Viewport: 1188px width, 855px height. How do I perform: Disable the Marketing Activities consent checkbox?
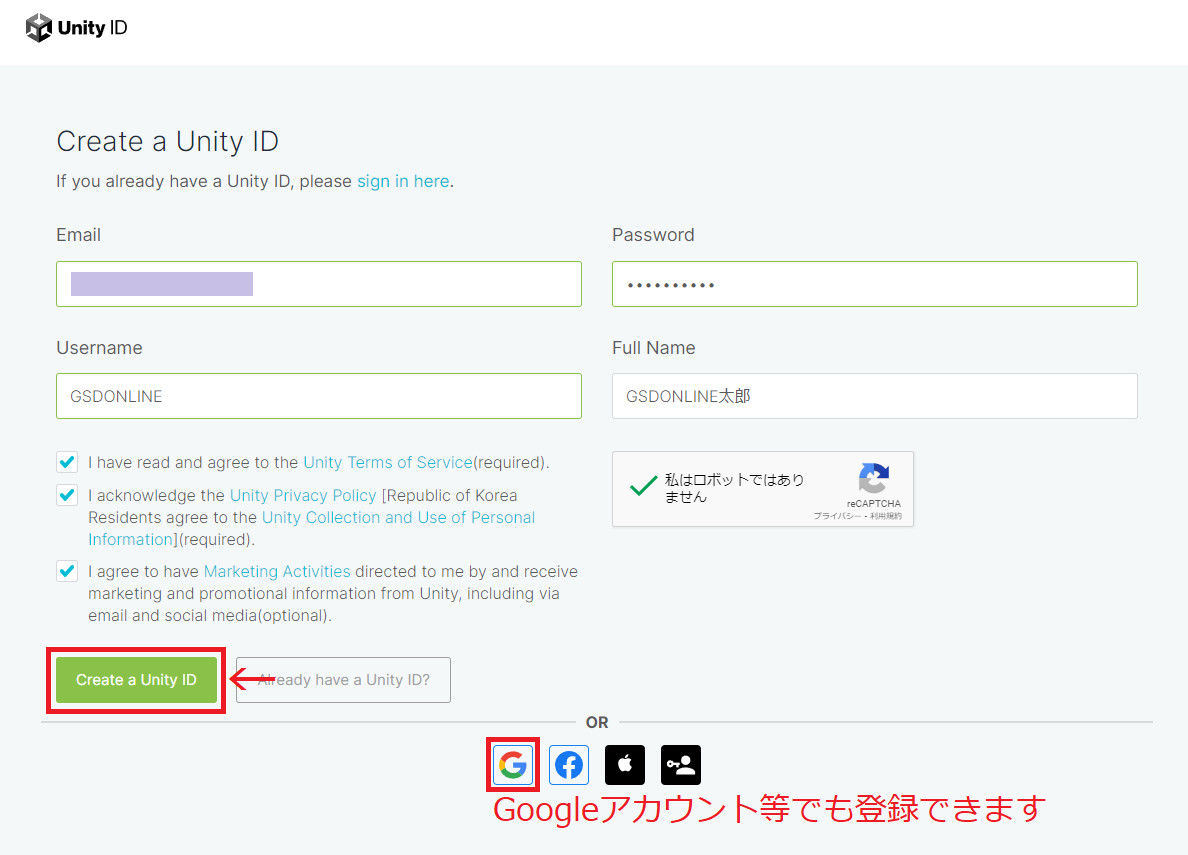66,571
